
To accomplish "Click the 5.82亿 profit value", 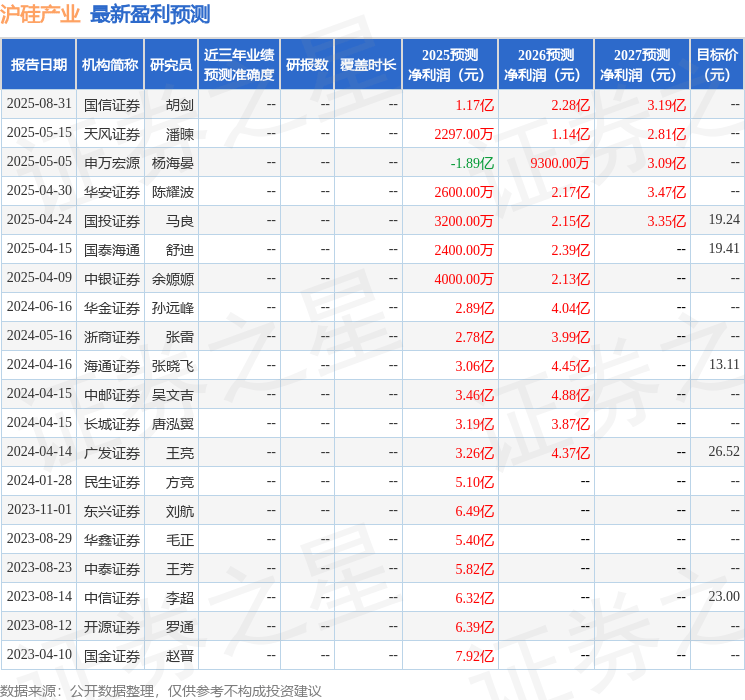I will (x=475, y=569).
